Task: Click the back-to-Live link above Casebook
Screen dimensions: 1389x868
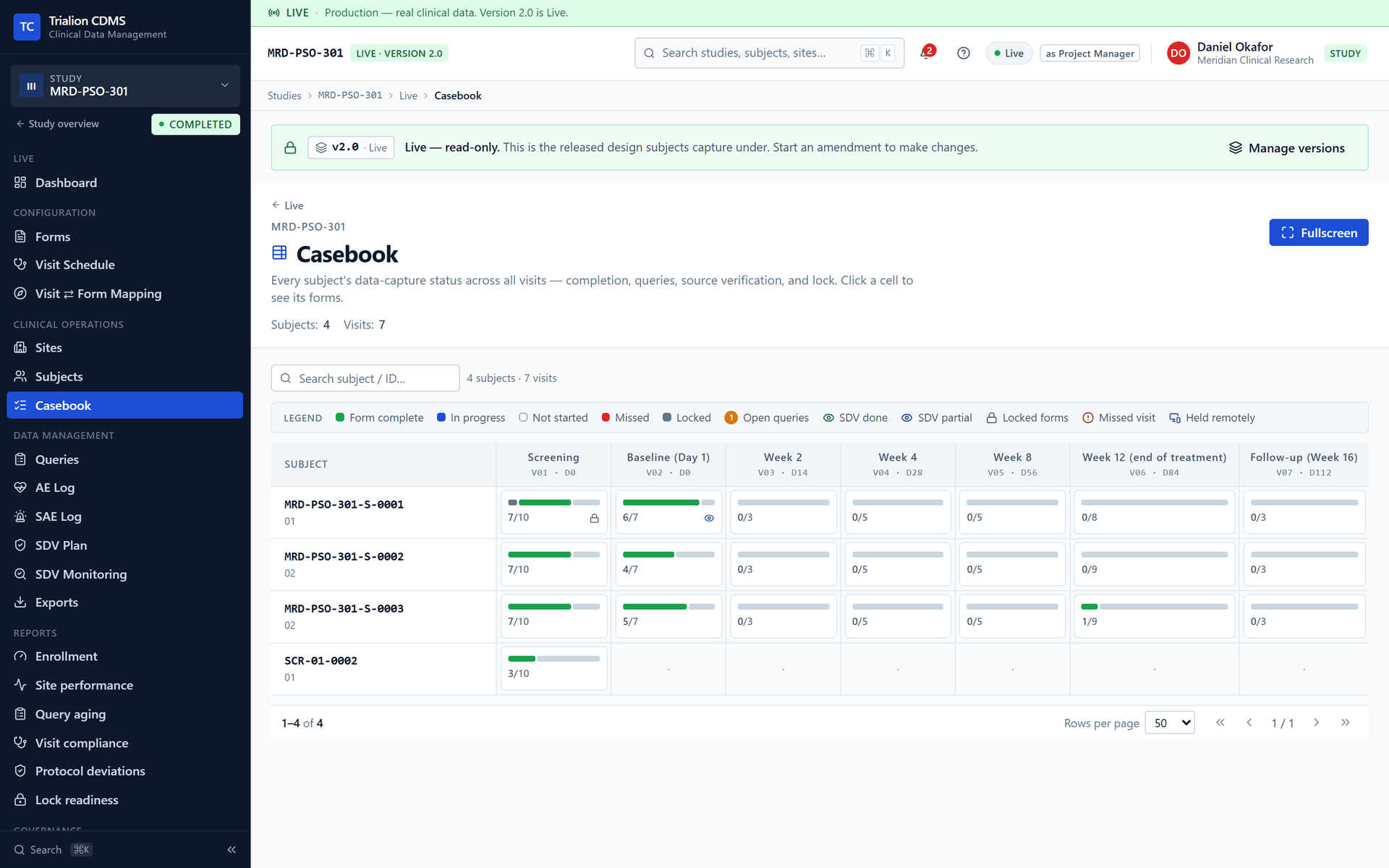Action: point(287,205)
